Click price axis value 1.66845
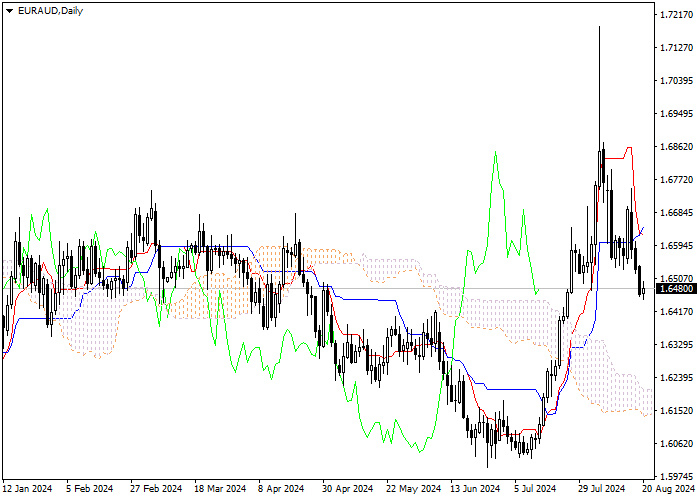This screenshot has width=700, height=500. [x=677, y=213]
